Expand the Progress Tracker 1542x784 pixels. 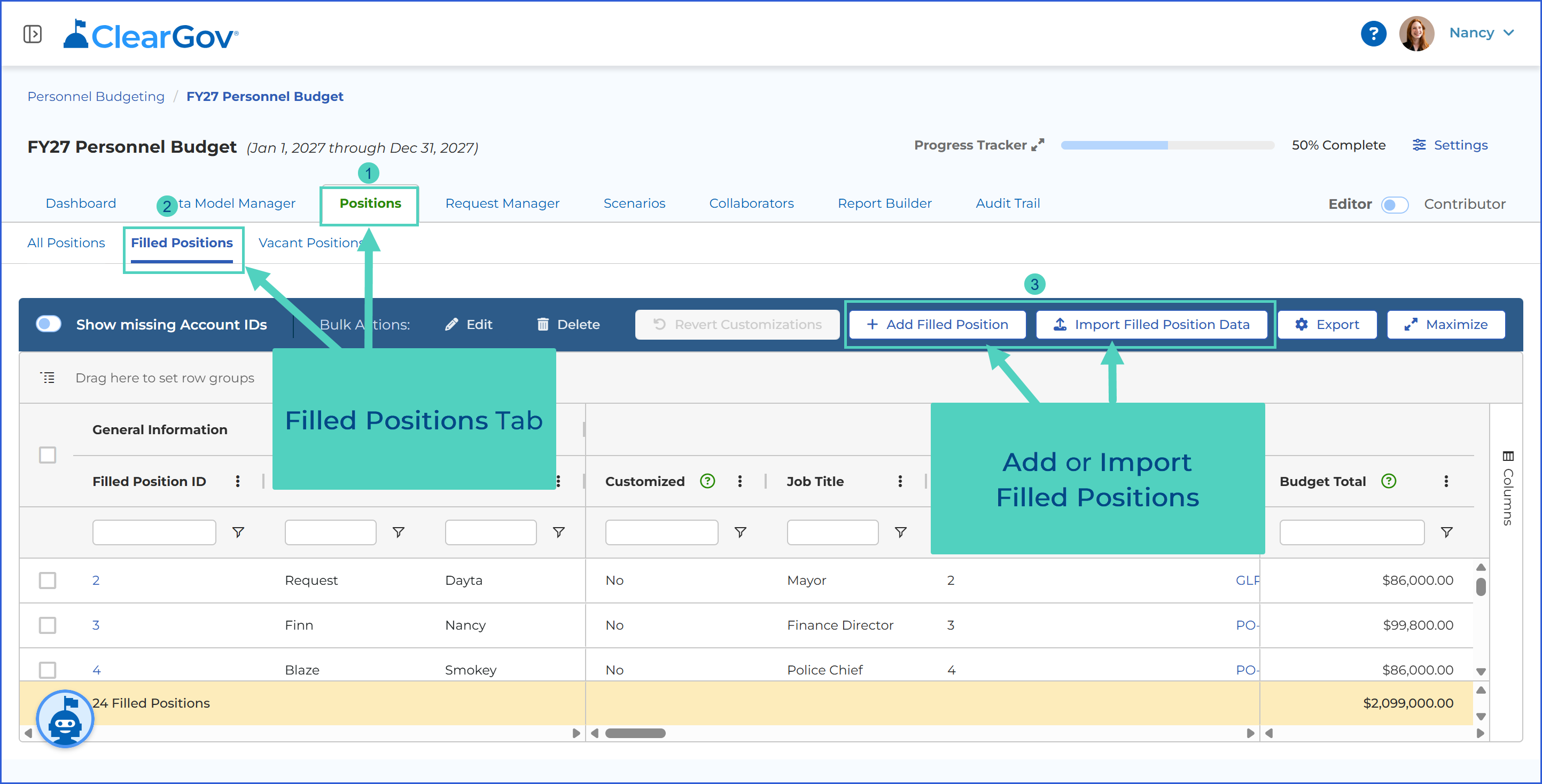(1038, 145)
